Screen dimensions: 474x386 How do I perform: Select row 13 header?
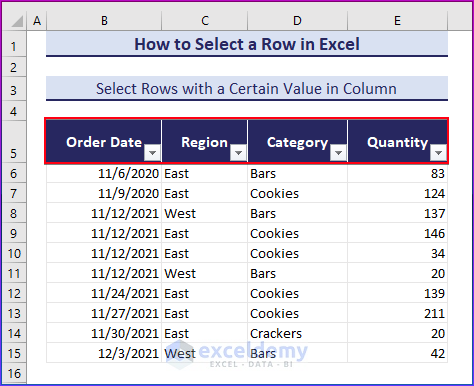tap(14, 313)
